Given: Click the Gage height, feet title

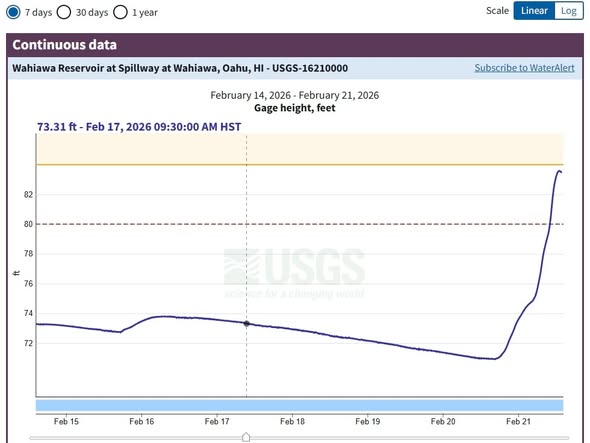Looking at the screenshot, I should (295, 108).
